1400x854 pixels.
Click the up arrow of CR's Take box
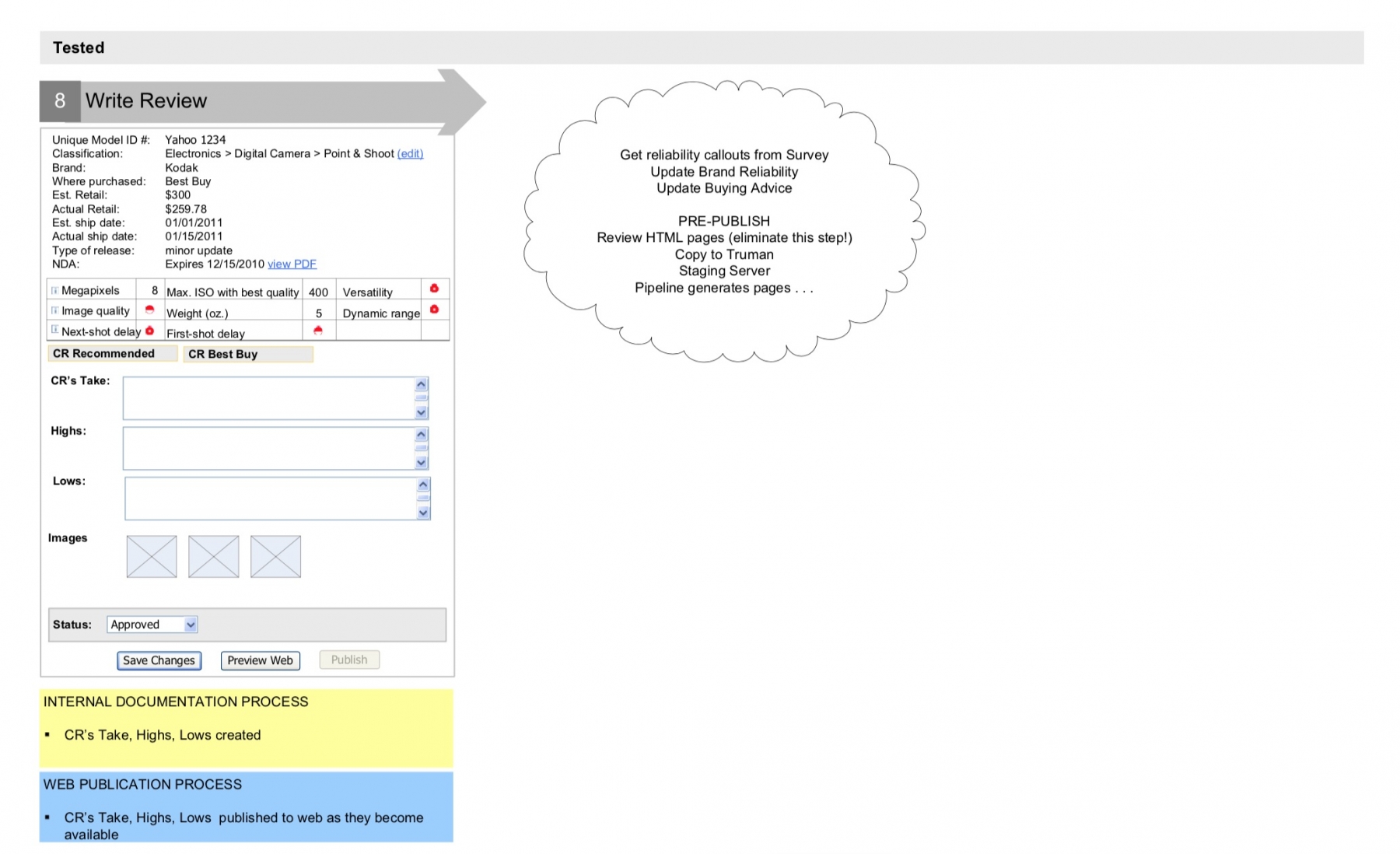point(421,384)
